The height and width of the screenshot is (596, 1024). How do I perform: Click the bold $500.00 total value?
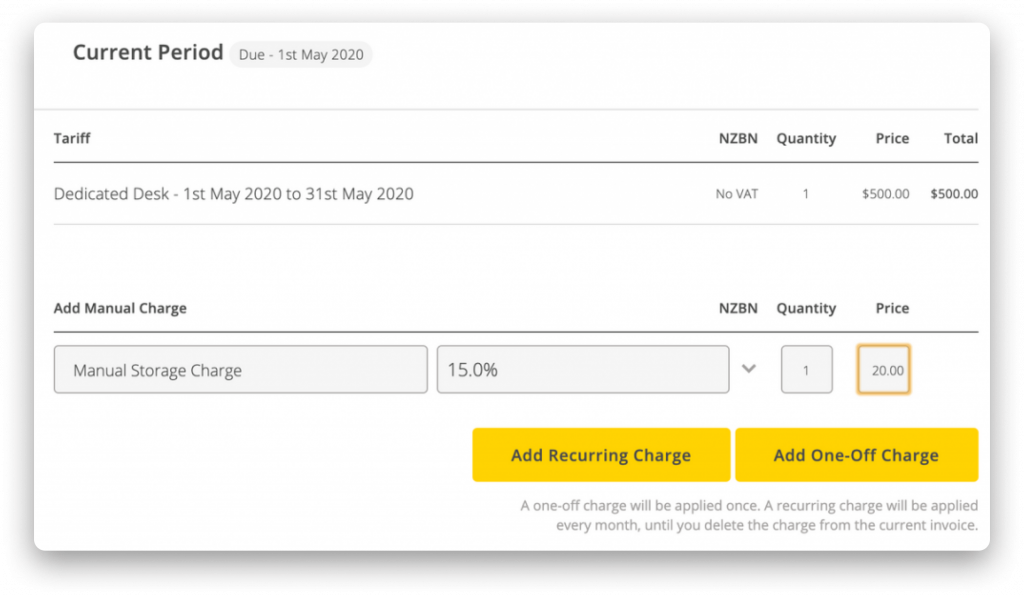954,194
